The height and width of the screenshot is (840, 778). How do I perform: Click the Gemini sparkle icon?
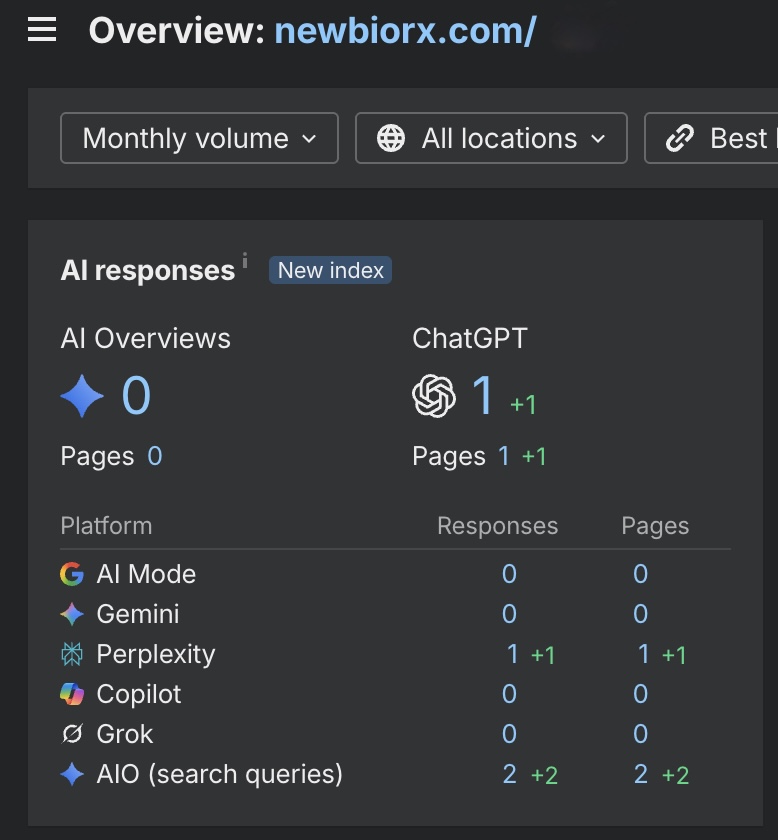point(72,614)
